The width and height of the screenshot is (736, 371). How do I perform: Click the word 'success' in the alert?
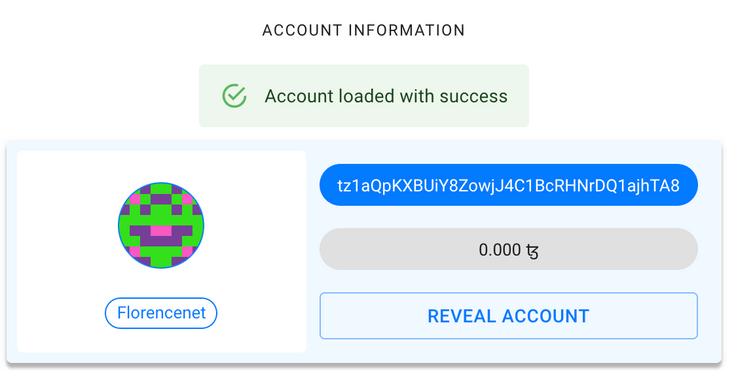pos(473,97)
